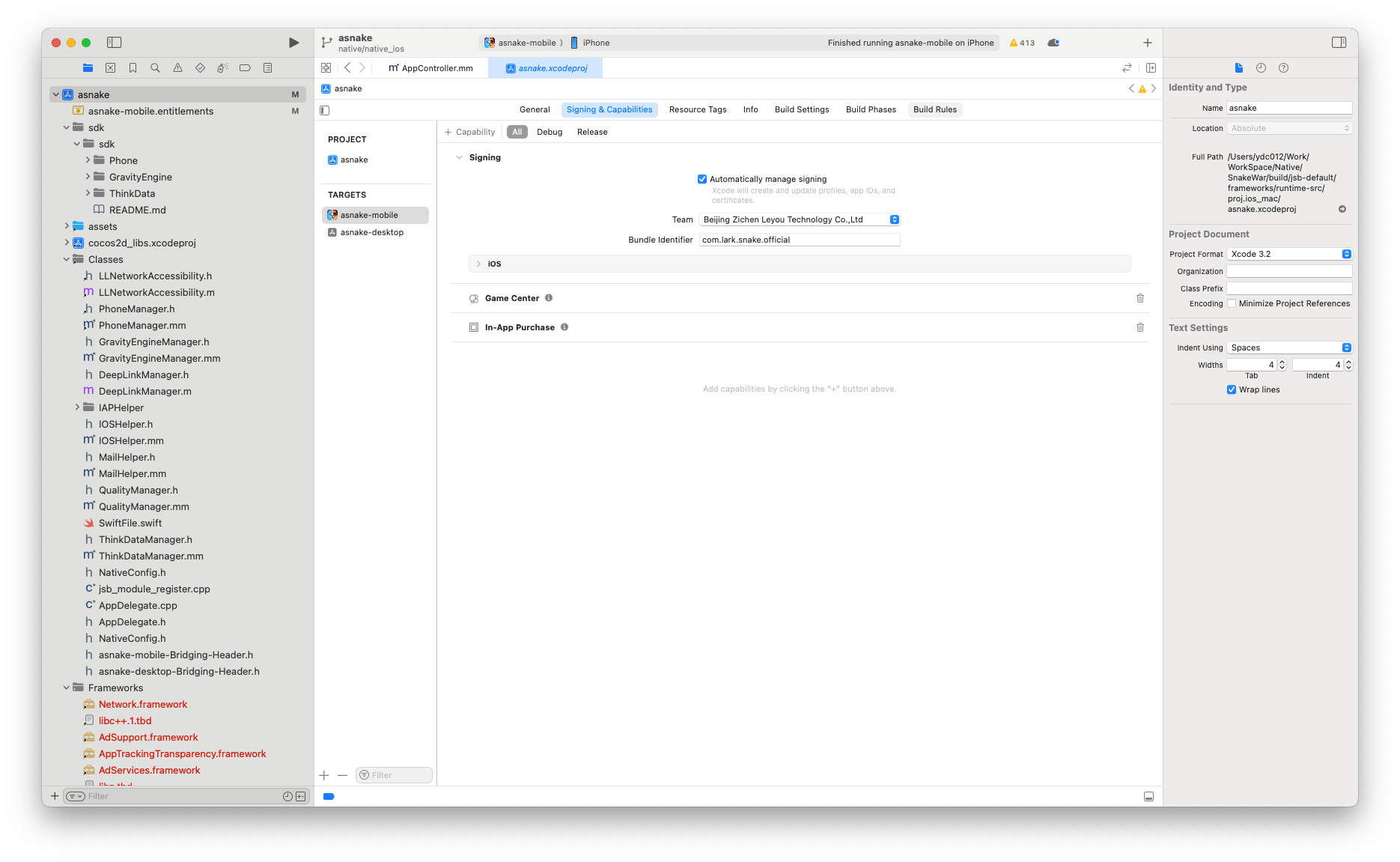Screen dimensions: 1400x862
Task: Show the 413 warnings indicator
Action: point(1022,43)
